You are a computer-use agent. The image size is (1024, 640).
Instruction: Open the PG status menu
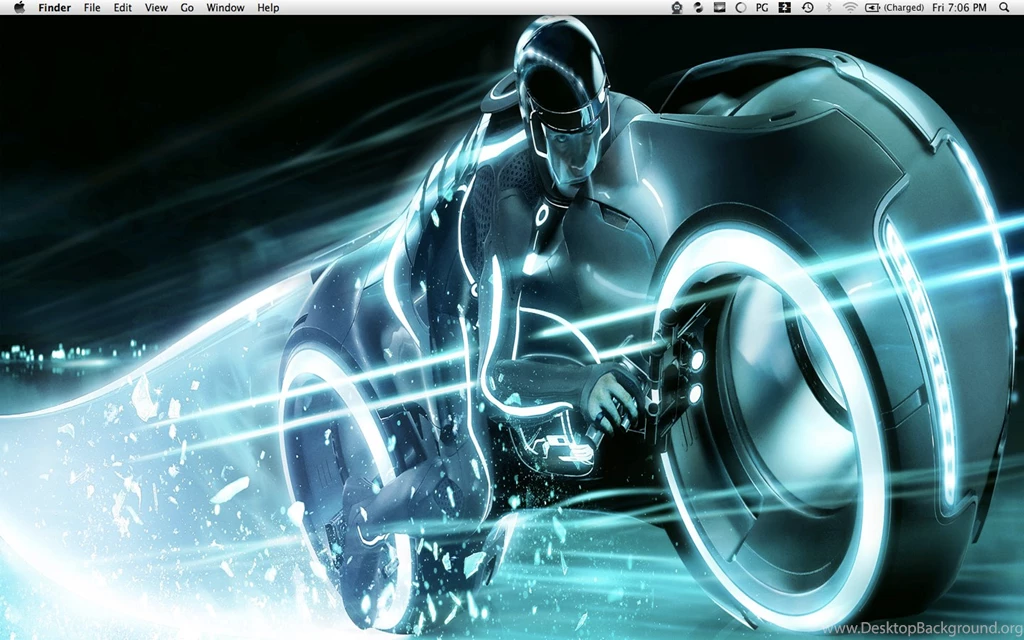762,8
